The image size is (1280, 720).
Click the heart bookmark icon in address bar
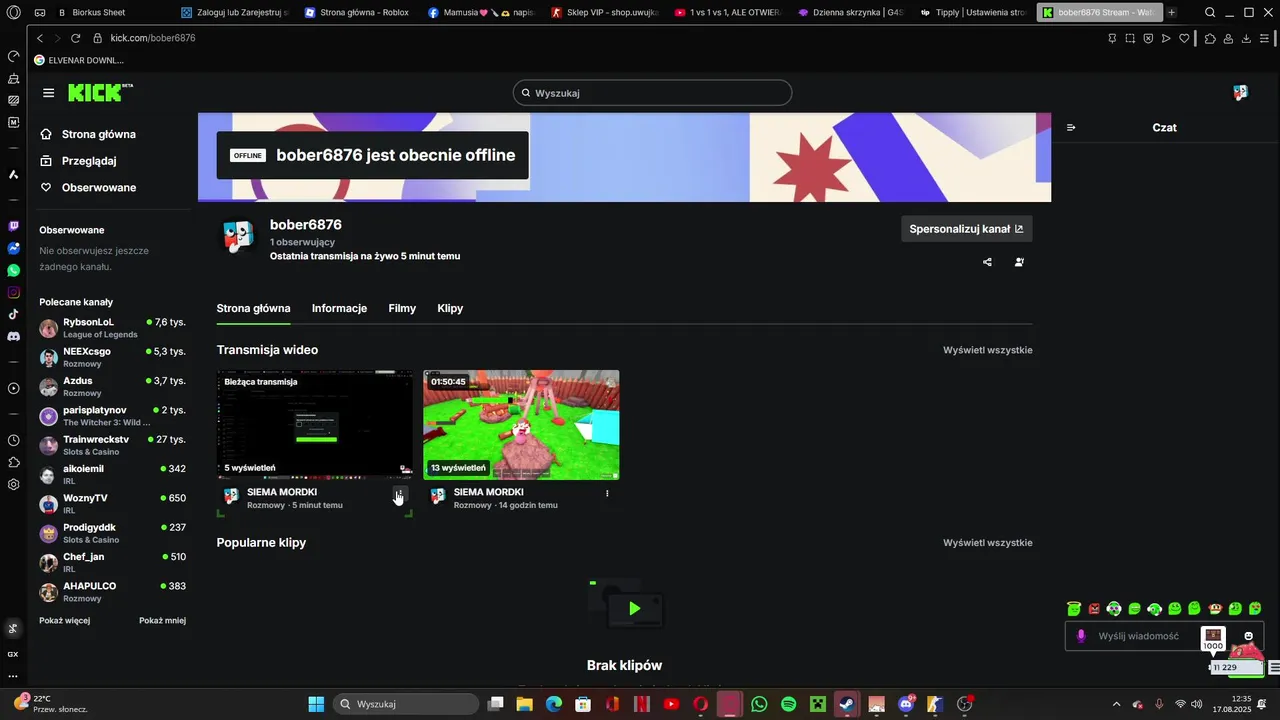tap(1184, 38)
